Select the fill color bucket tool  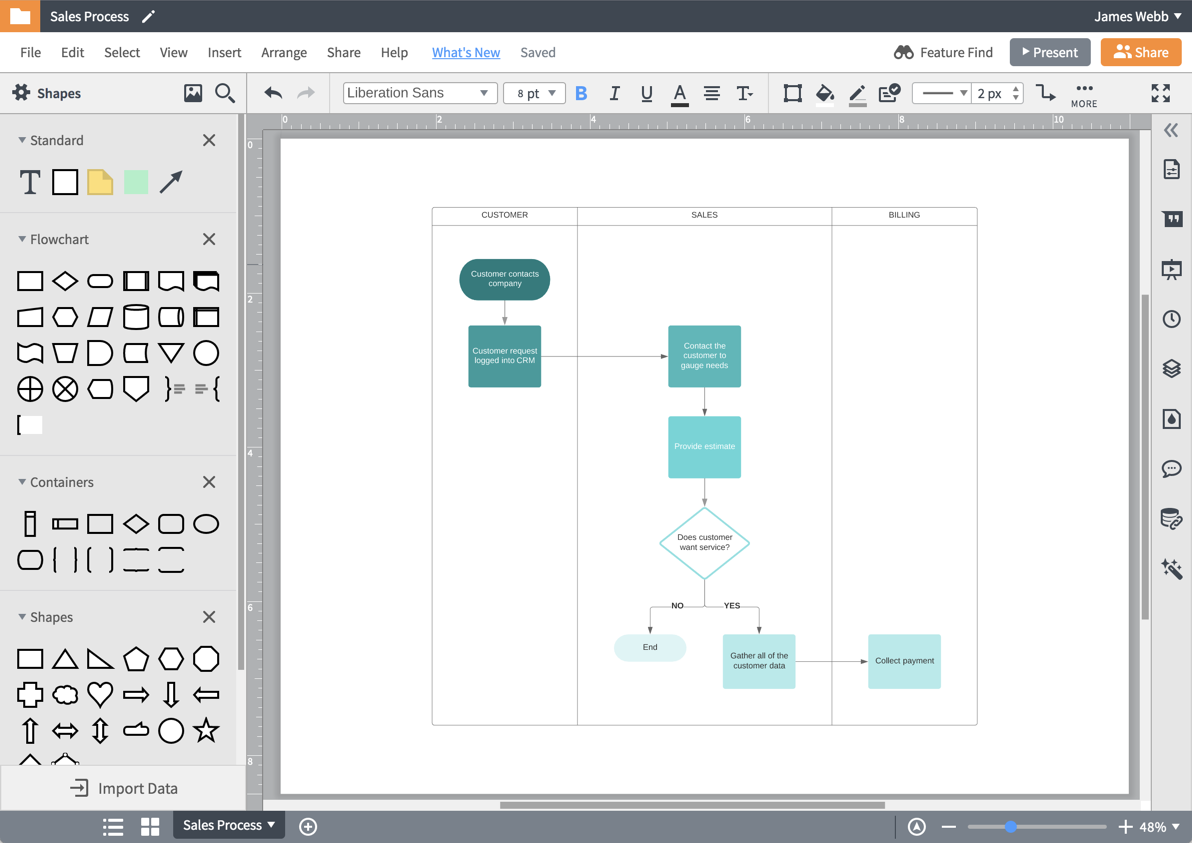click(825, 93)
